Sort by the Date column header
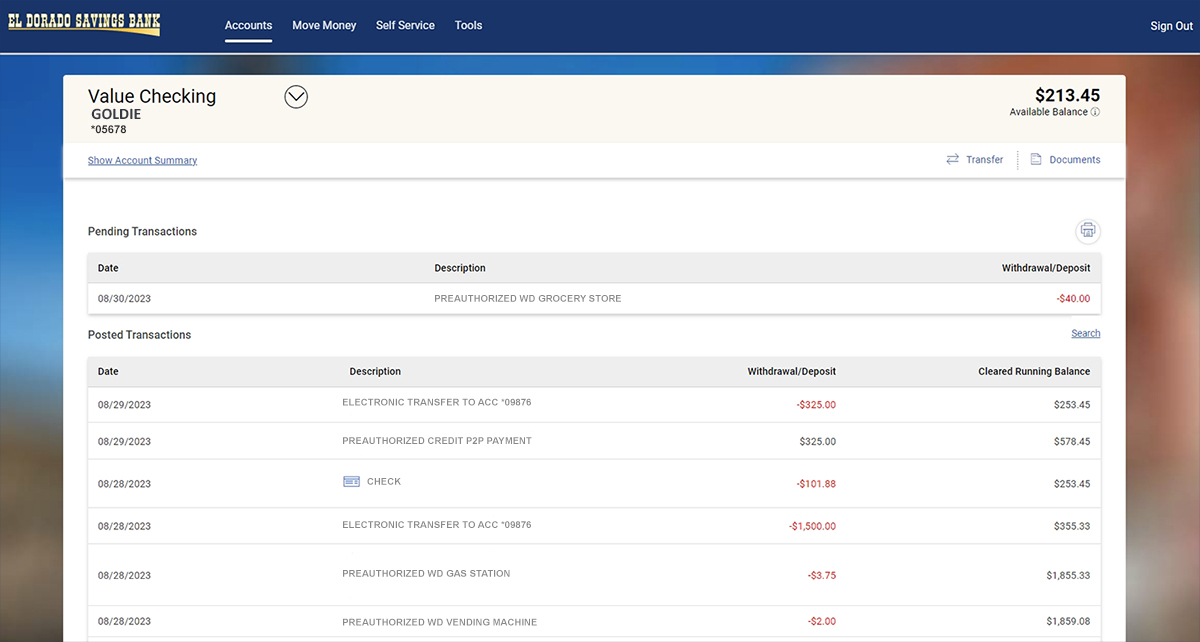1200x642 pixels. tap(106, 371)
